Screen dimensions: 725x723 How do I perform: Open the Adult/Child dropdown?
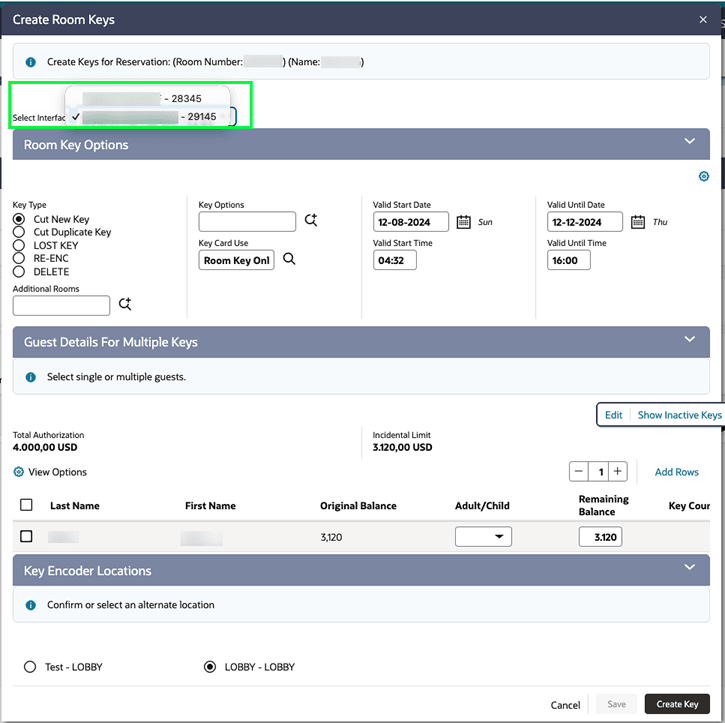coord(483,537)
